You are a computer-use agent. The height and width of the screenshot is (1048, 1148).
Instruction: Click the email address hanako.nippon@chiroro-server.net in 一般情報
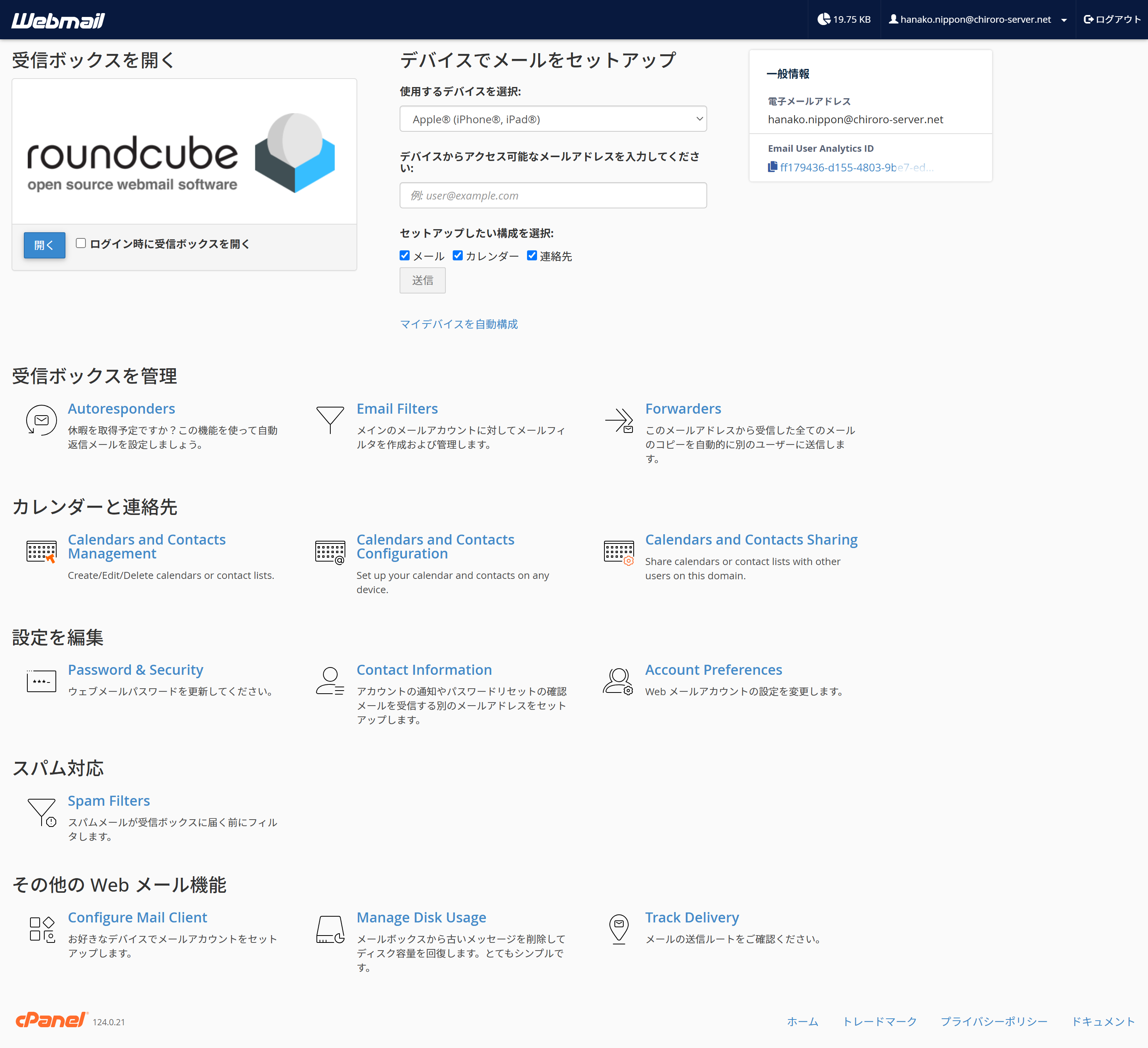(855, 120)
